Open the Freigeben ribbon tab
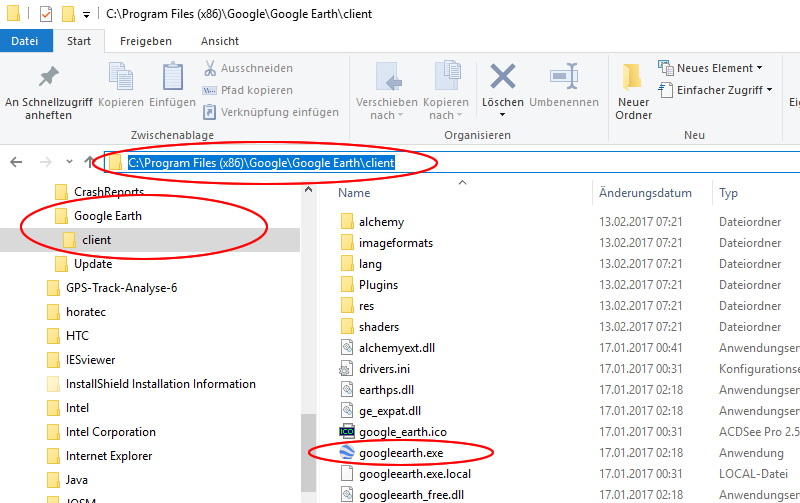 tap(145, 41)
